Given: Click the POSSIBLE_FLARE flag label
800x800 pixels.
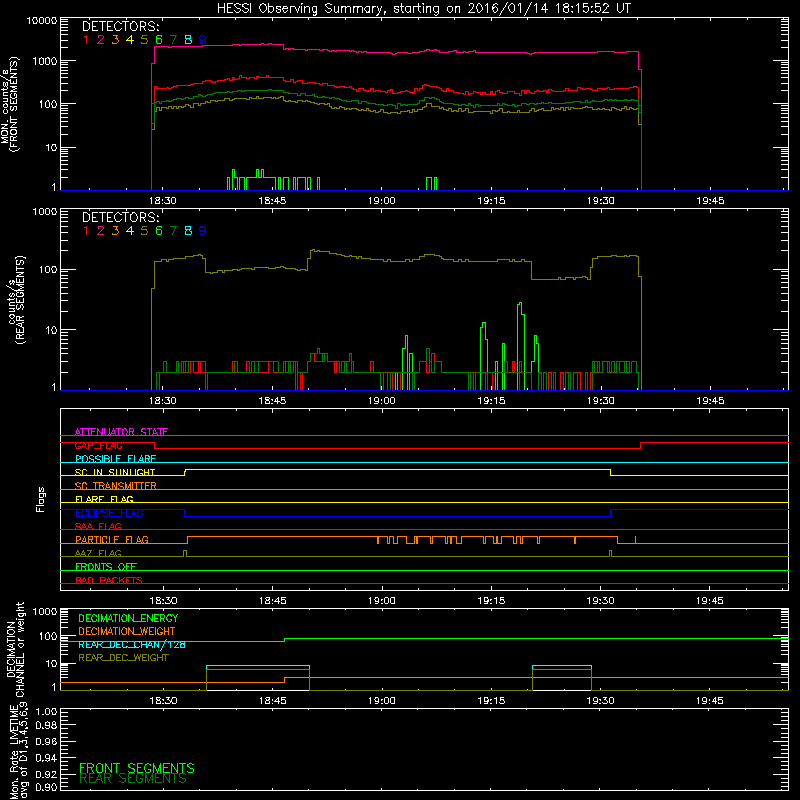Looking at the screenshot, I should coord(115,459).
